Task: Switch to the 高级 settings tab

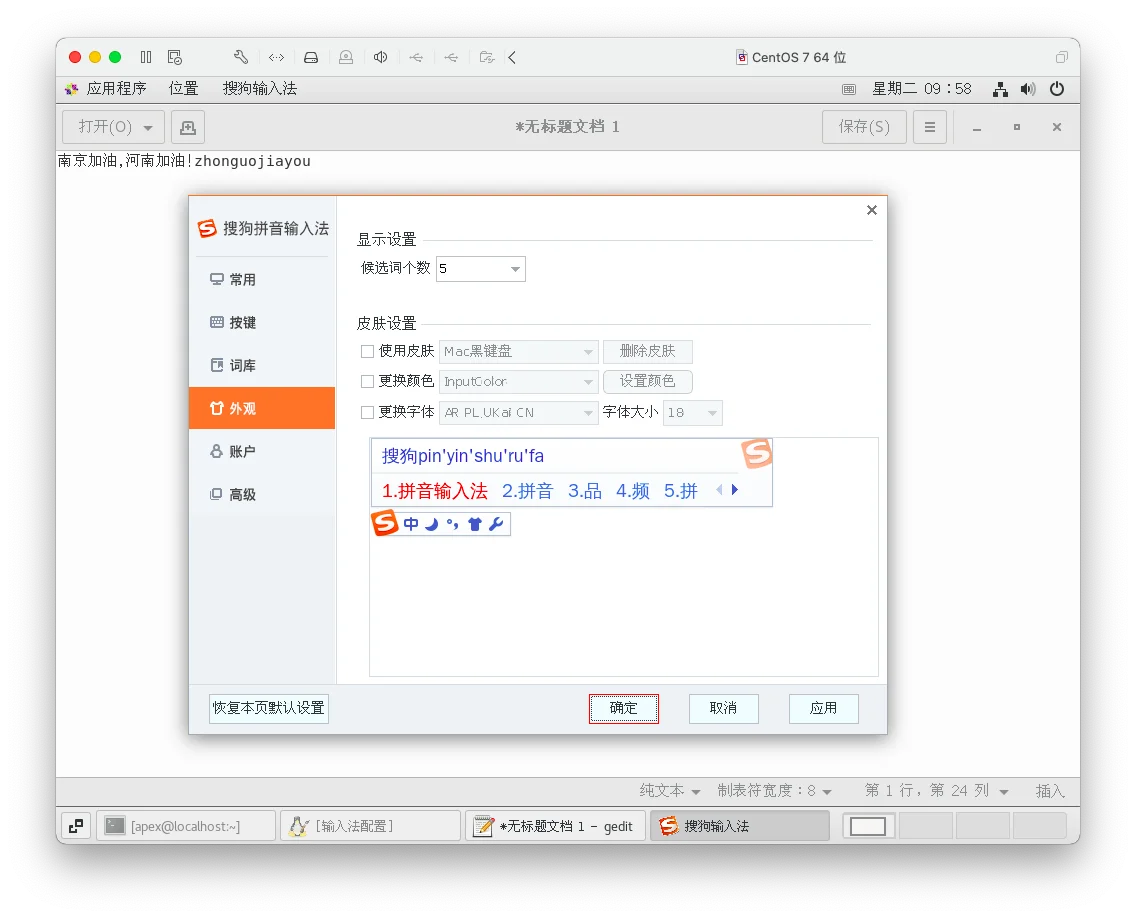Action: (262, 494)
